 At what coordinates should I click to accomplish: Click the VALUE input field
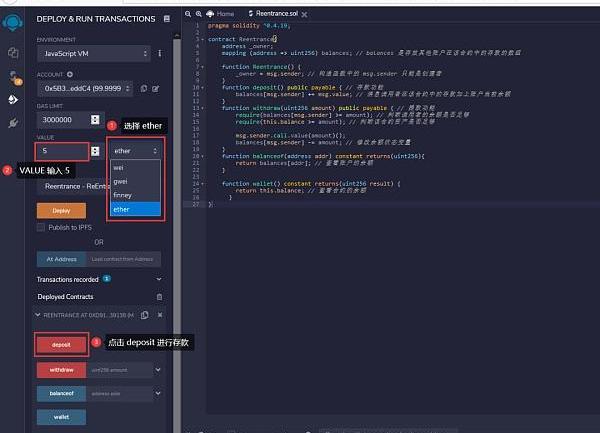61,151
